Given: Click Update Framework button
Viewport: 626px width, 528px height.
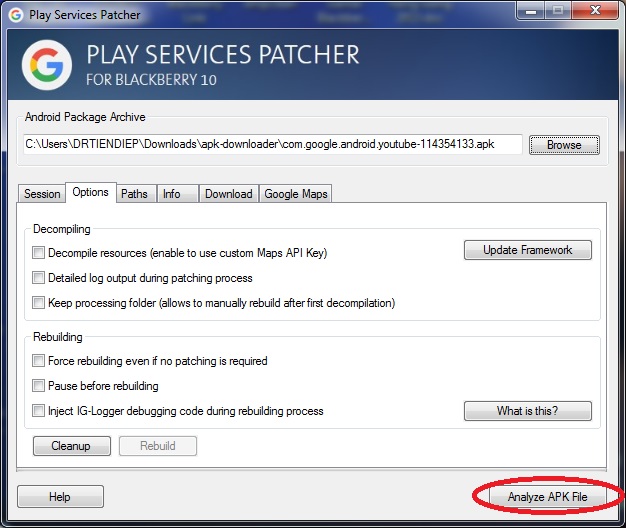Looking at the screenshot, I should tap(528, 250).
